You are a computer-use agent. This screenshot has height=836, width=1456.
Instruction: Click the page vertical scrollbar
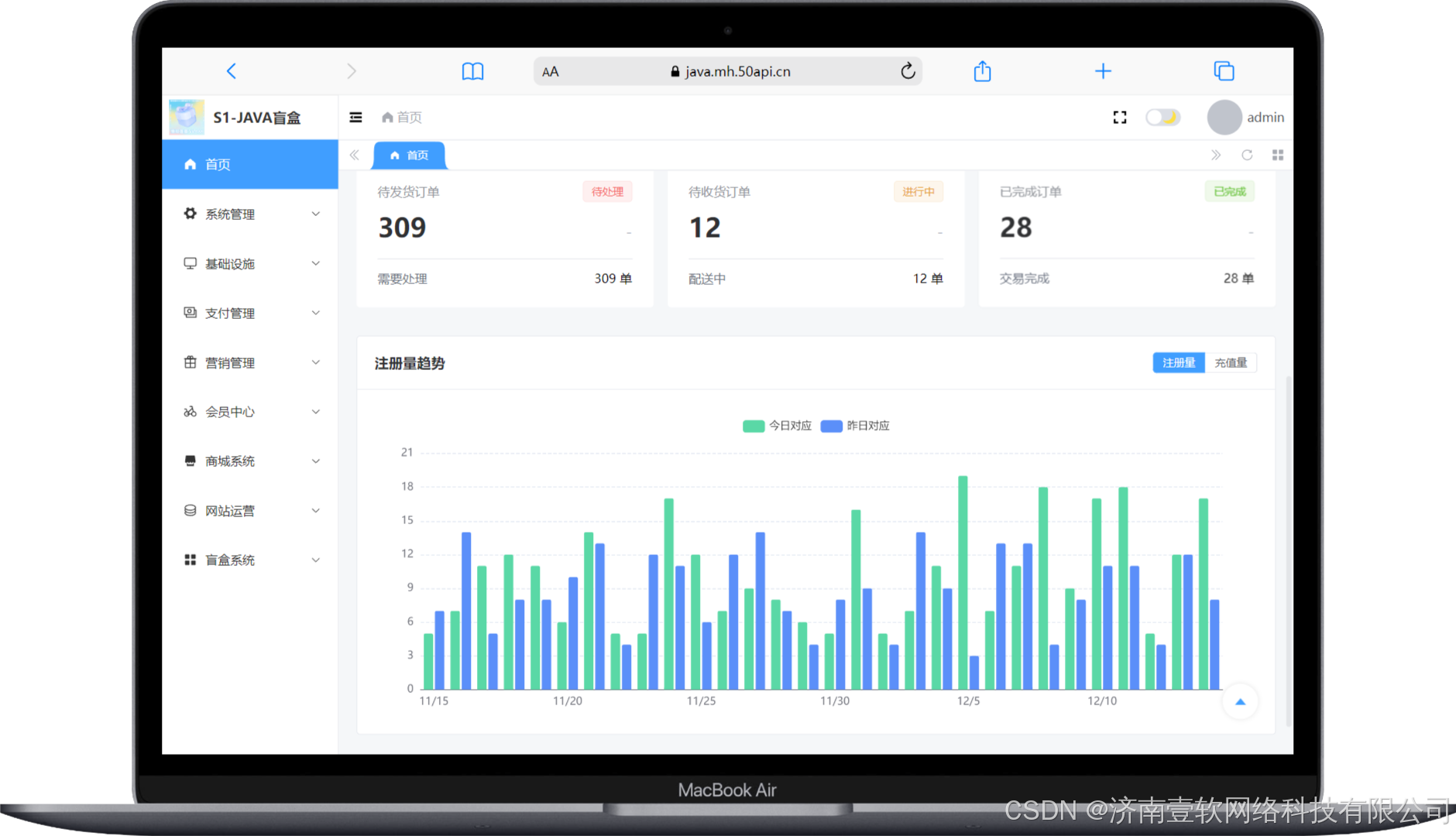[1289, 551]
